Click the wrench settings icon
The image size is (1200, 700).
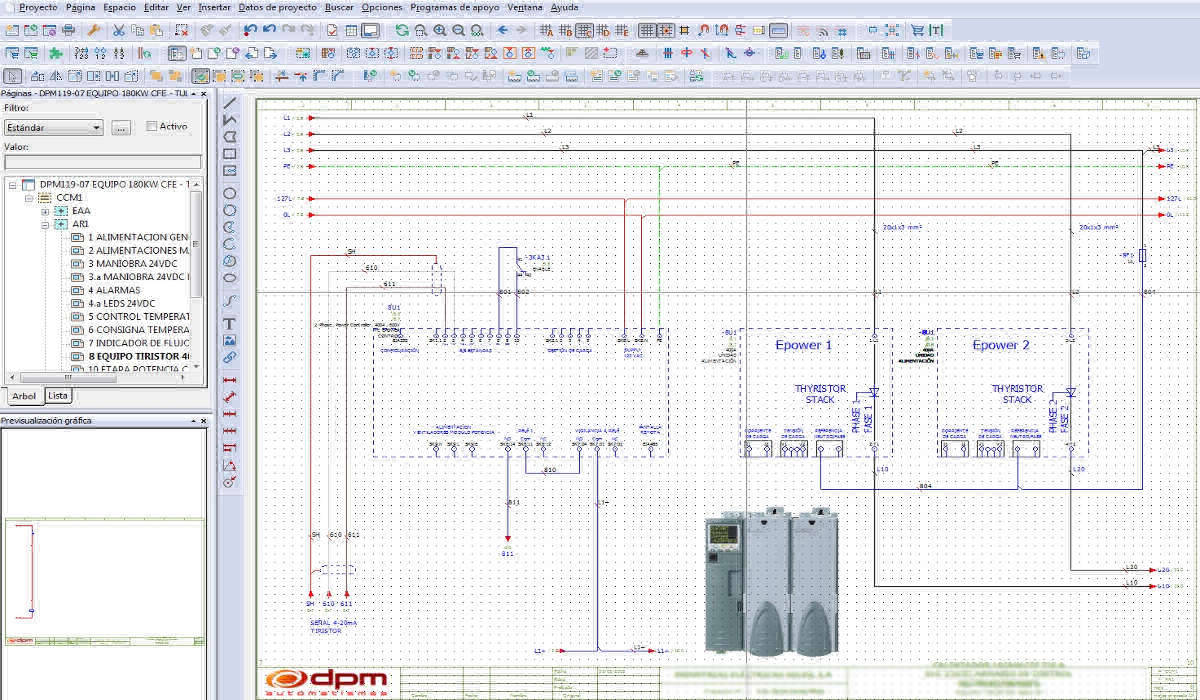coord(95,30)
